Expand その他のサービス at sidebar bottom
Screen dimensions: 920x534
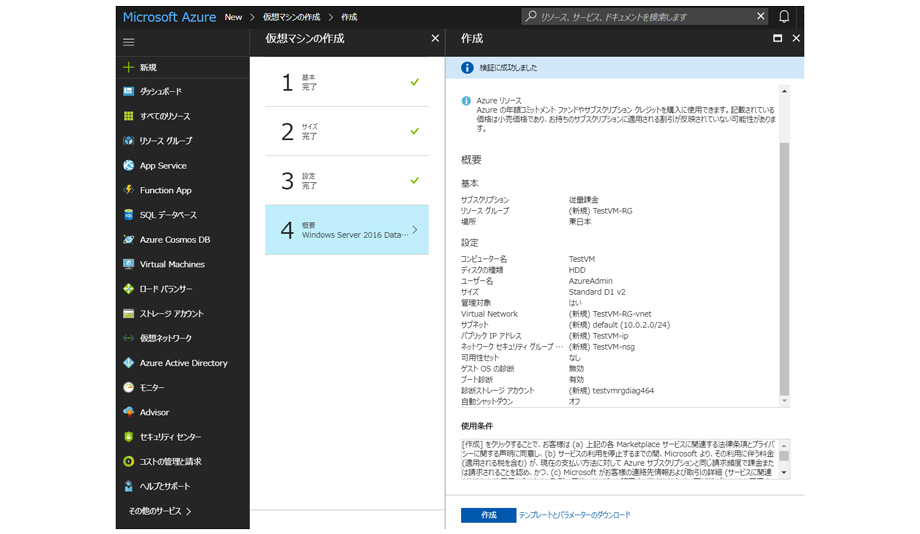160,511
